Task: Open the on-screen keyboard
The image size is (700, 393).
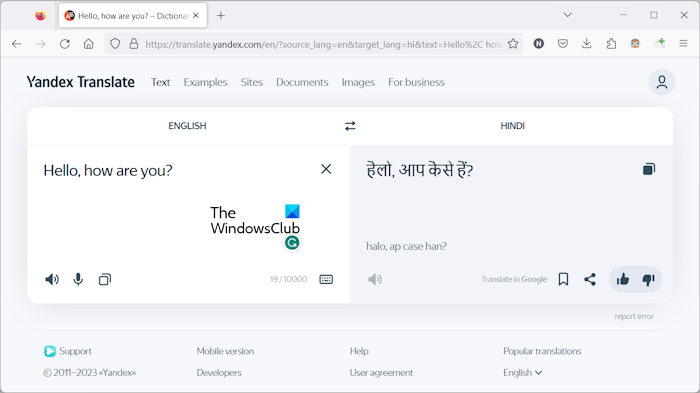Action: pyautogui.click(x=326, y=280)
